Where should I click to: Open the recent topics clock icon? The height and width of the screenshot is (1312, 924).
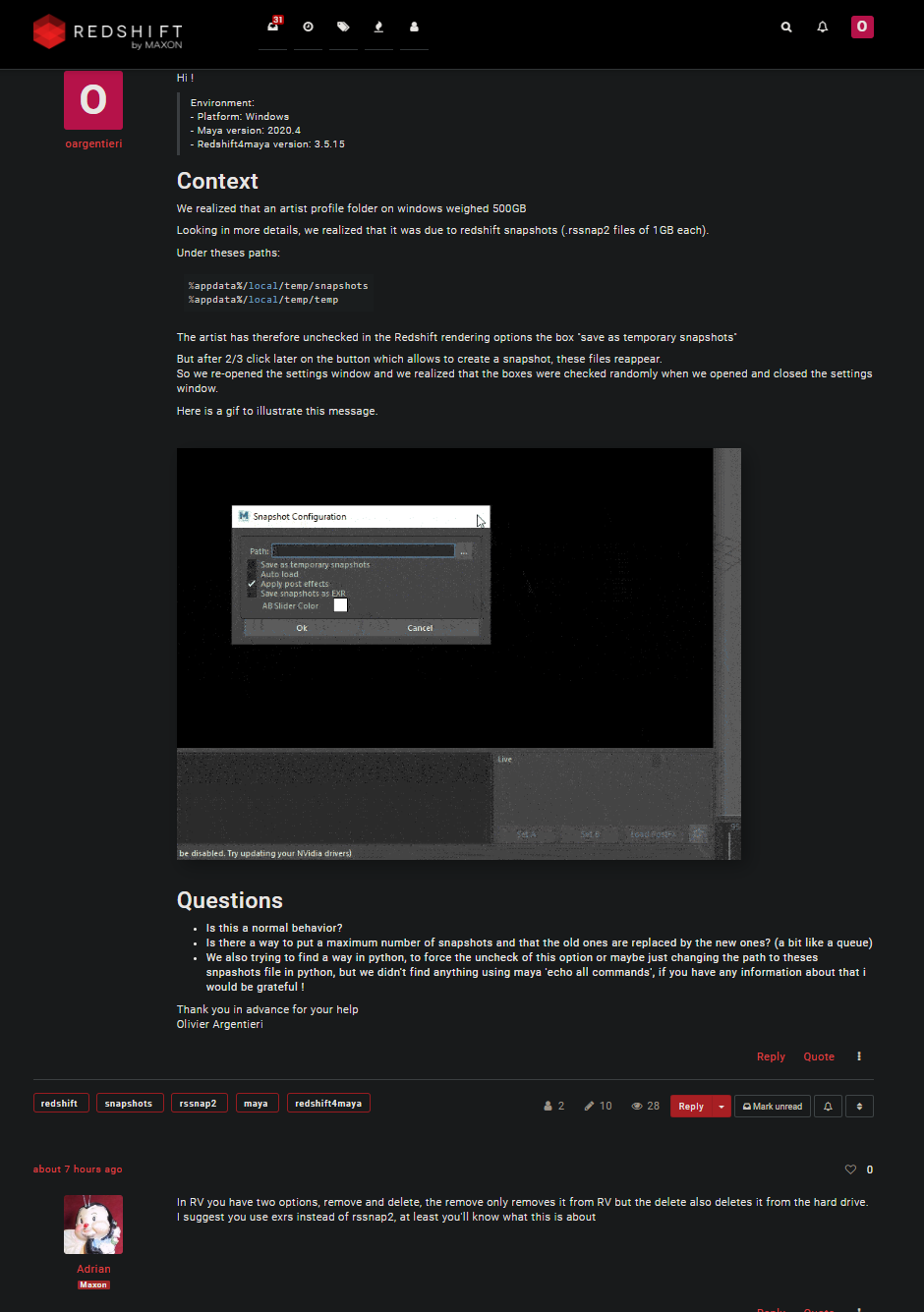tap(308, 27)
